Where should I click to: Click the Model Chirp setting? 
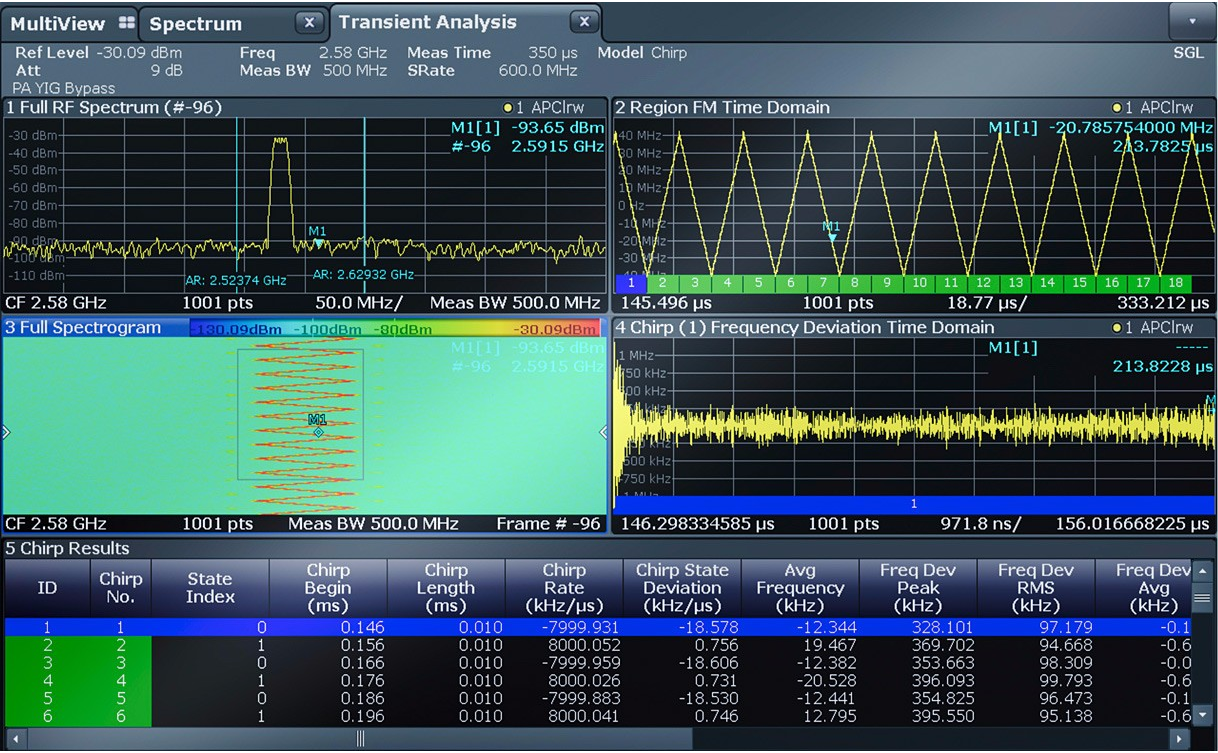(x=643, y=53)
